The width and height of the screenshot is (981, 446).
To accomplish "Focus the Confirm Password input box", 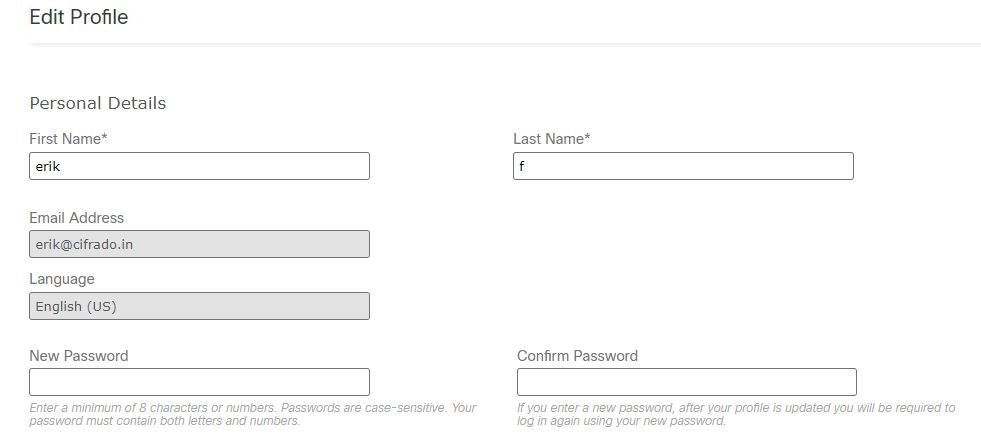I will tap(686, 382).
